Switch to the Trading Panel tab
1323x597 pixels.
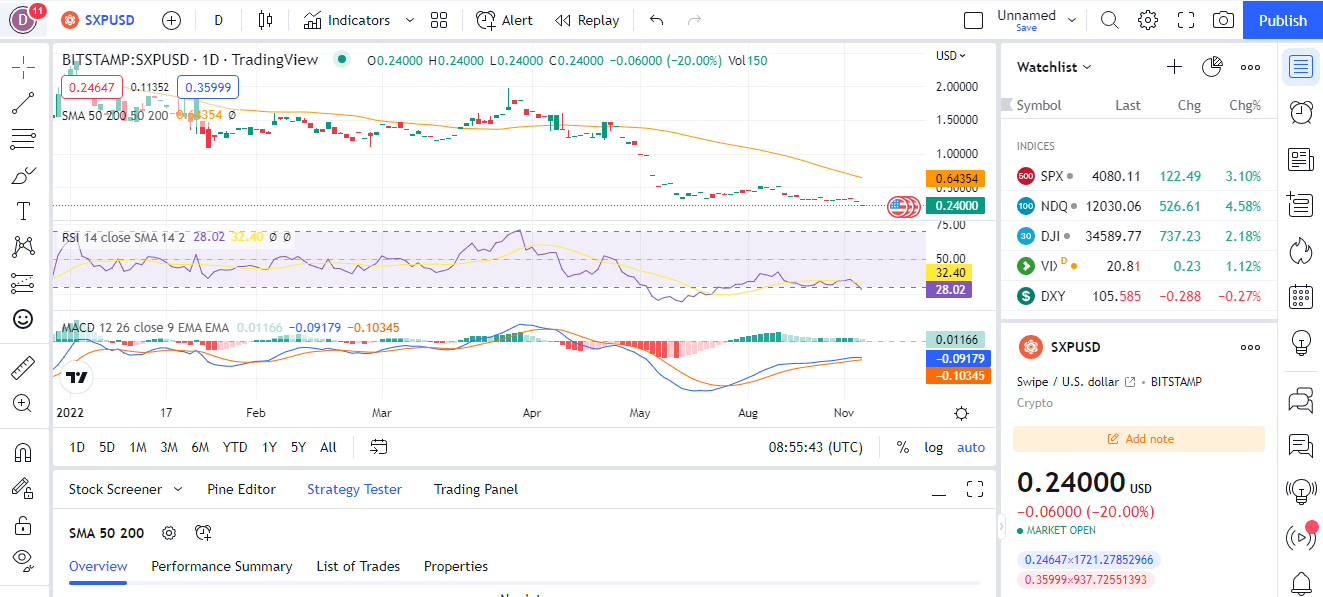tap(476, 489)
